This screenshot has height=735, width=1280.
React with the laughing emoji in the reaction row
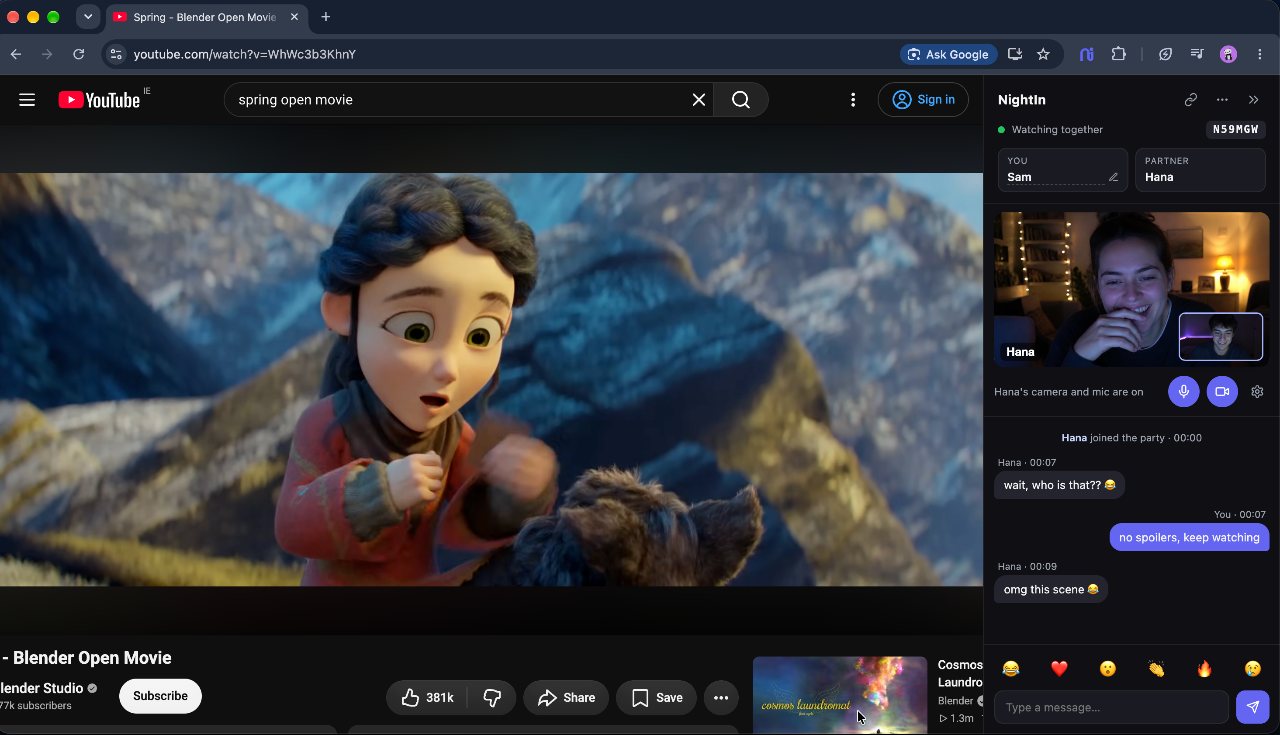click(1011, 669)
